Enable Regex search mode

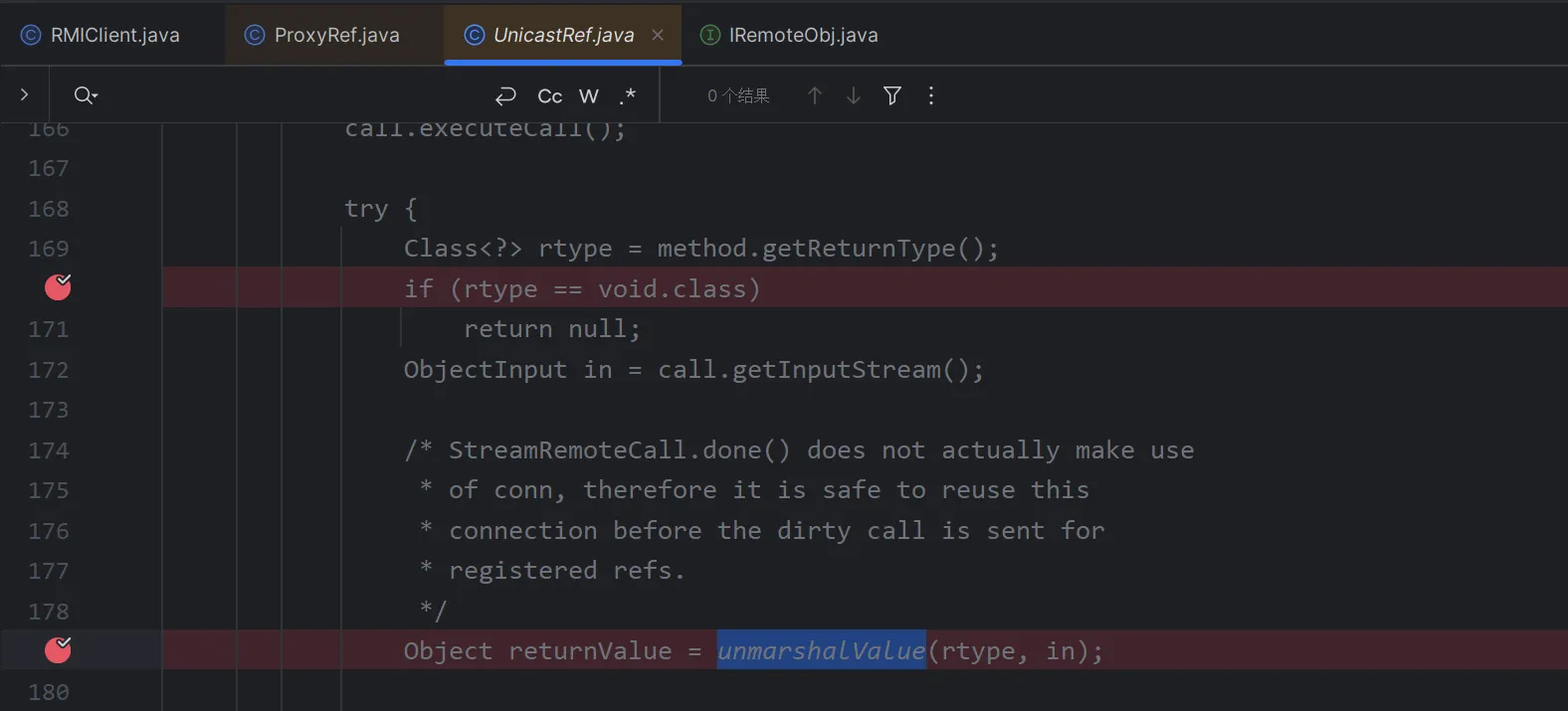(x=627, y=95)
